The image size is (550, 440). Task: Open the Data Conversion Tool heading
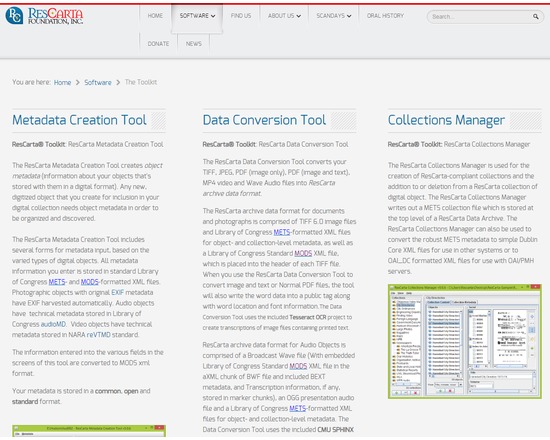tap(264, 120)
